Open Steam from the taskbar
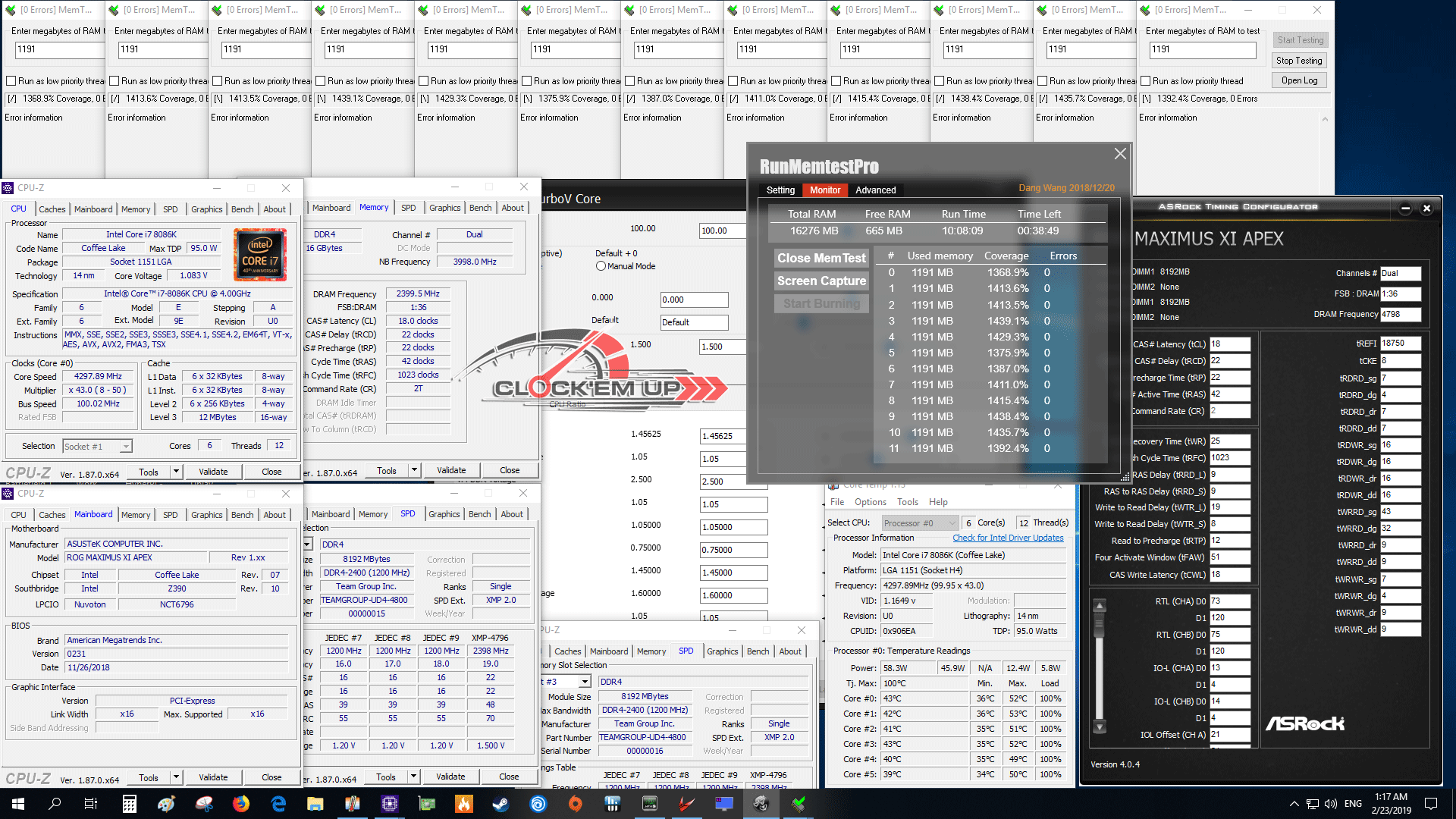Screen dimensions: 1456x819 coord(500,804)
